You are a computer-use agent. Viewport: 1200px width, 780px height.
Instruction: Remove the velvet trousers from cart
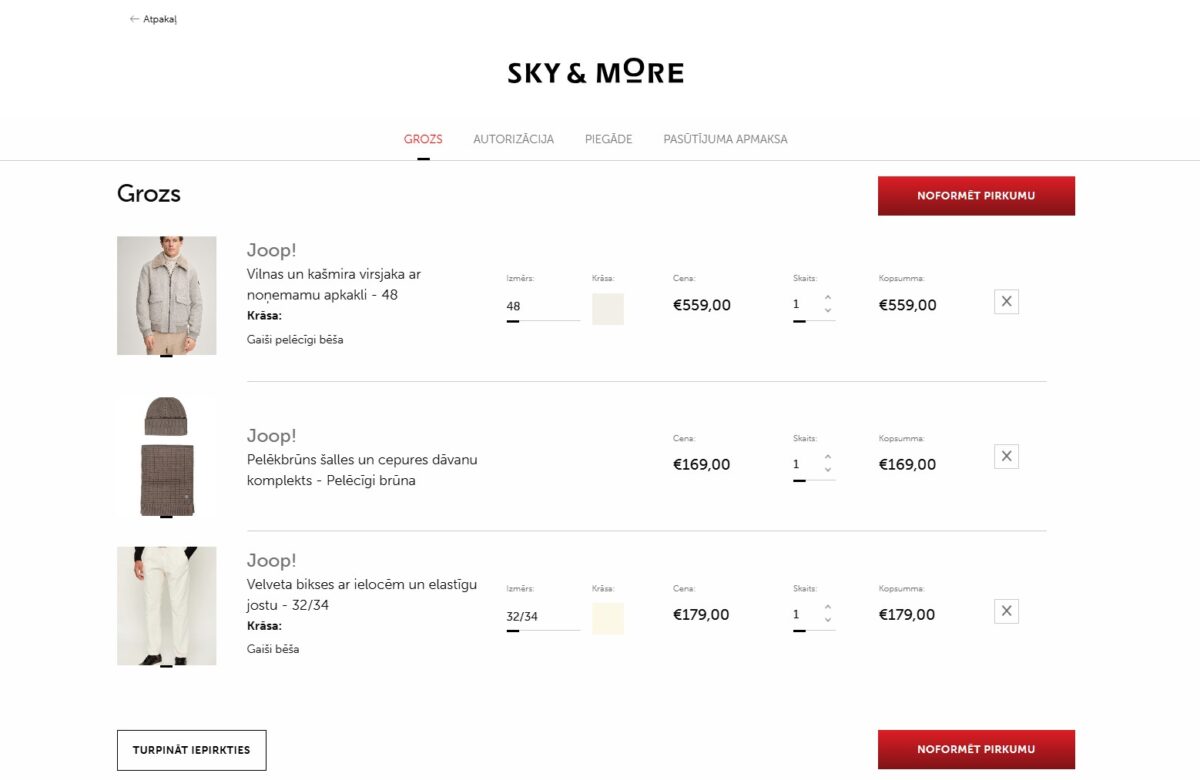(1005, 610)
